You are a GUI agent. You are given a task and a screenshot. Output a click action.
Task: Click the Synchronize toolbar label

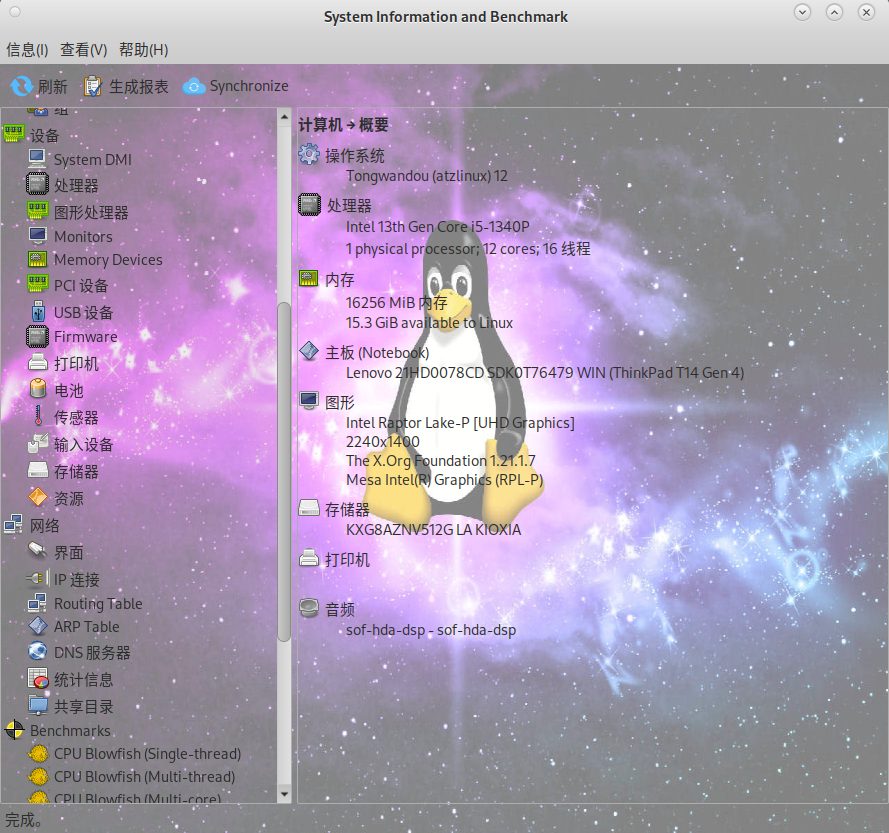tap(249, 86)
